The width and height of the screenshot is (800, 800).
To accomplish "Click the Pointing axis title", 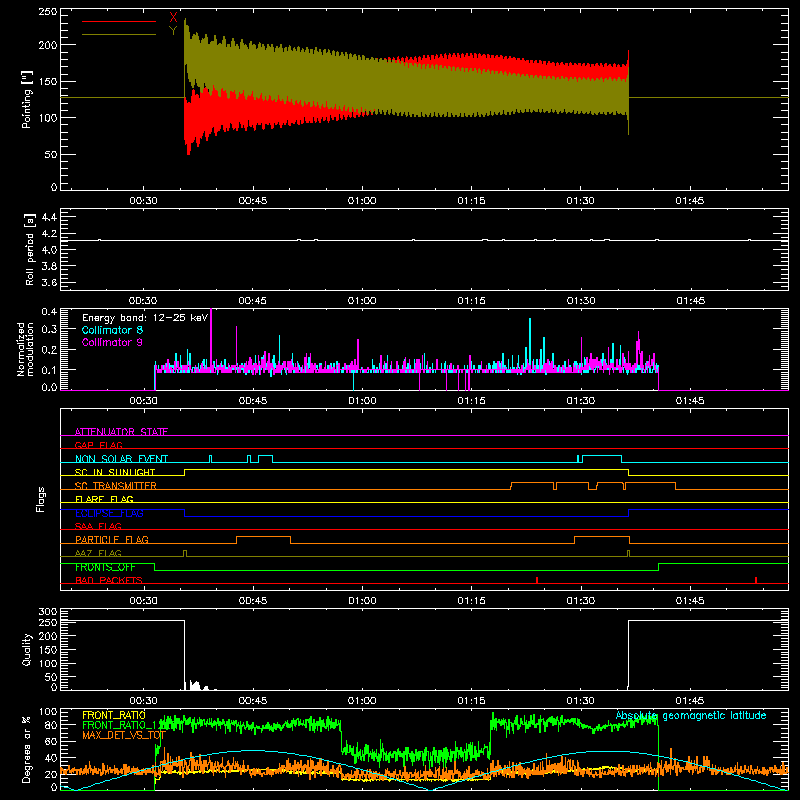I will coord(27,100).
